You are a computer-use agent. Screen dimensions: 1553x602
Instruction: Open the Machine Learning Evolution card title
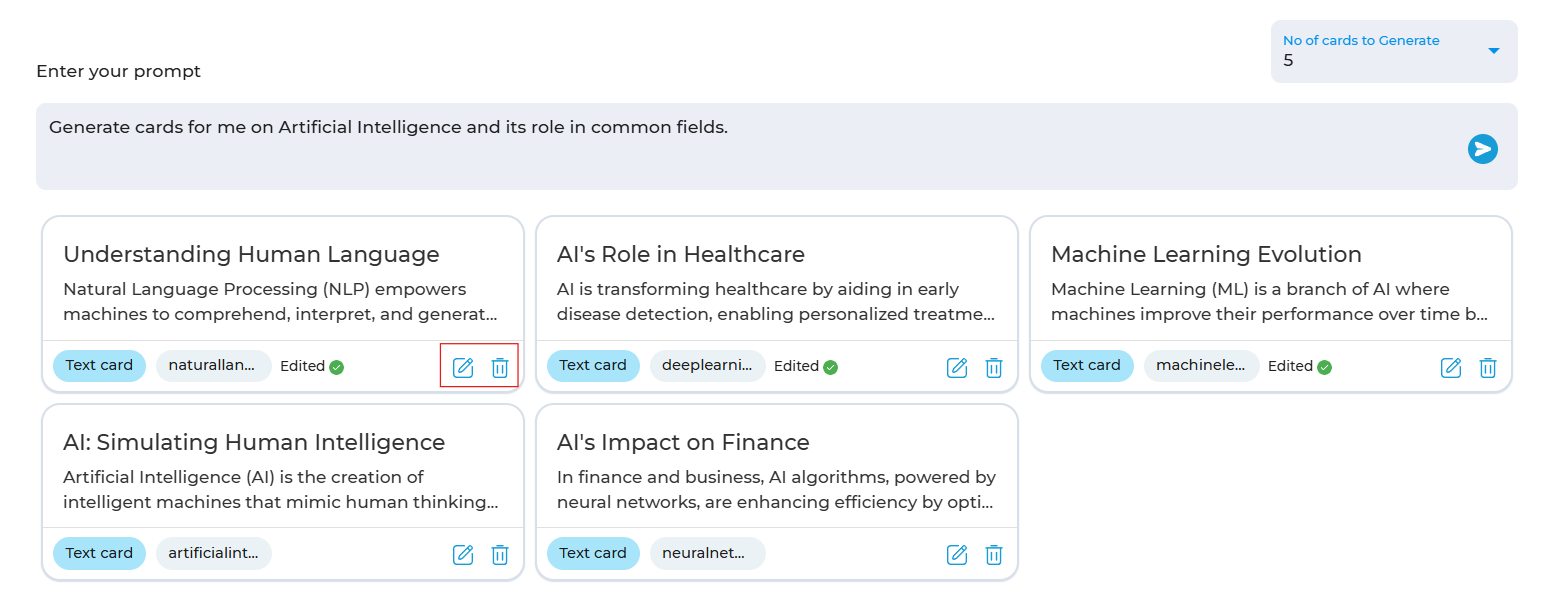click(1206, 254)
